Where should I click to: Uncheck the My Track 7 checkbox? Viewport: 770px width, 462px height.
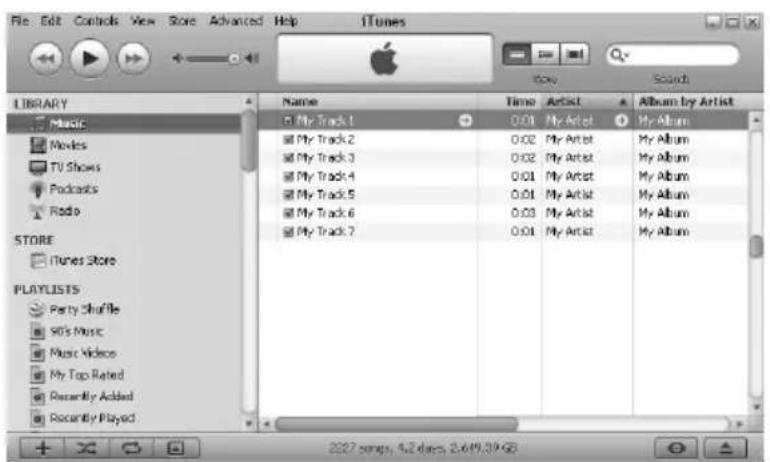[x=288, y=231]
